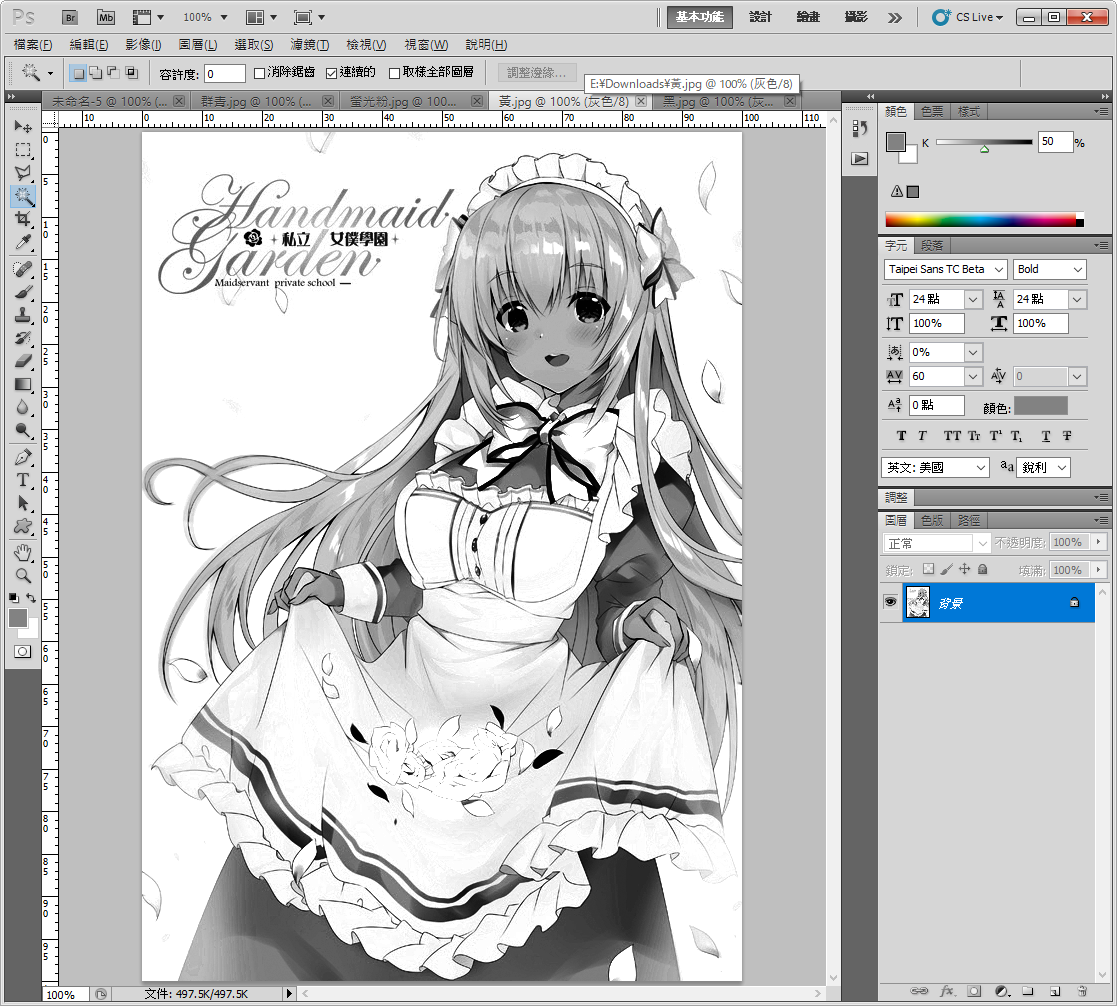The width and height of the screenshot is (1117, 1006).
Task: Hide the background layer with eye icon
Action: pyautogui.click(x=890, y=602)
